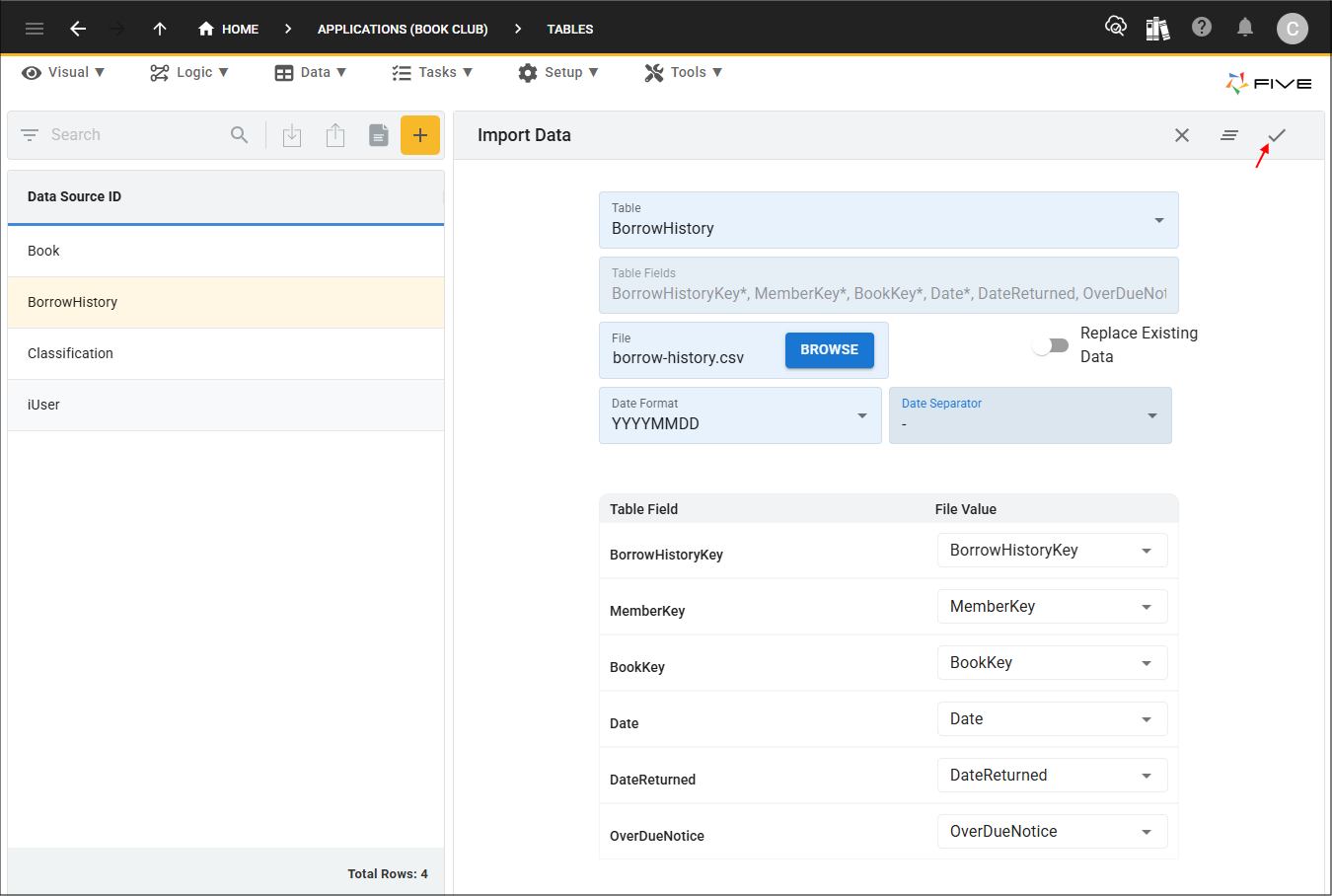Toggle the Replace Existing Data switch

pyautogui.click(x=1050, y=345)
